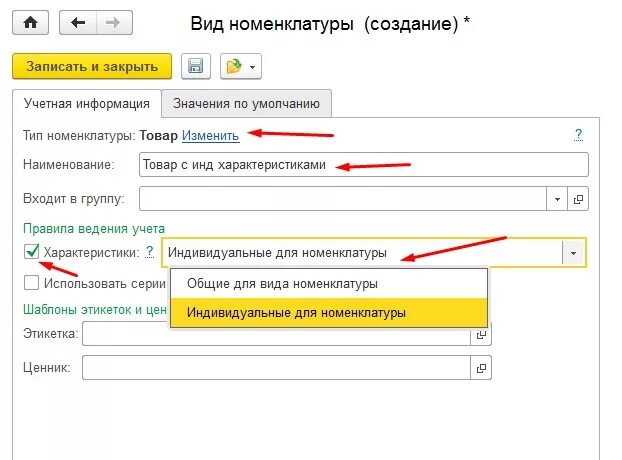Image resolution: width=622 pixels, height=460 pixels.
Task: Open the Ценник field open icon
Action: [x=481, y=368]
